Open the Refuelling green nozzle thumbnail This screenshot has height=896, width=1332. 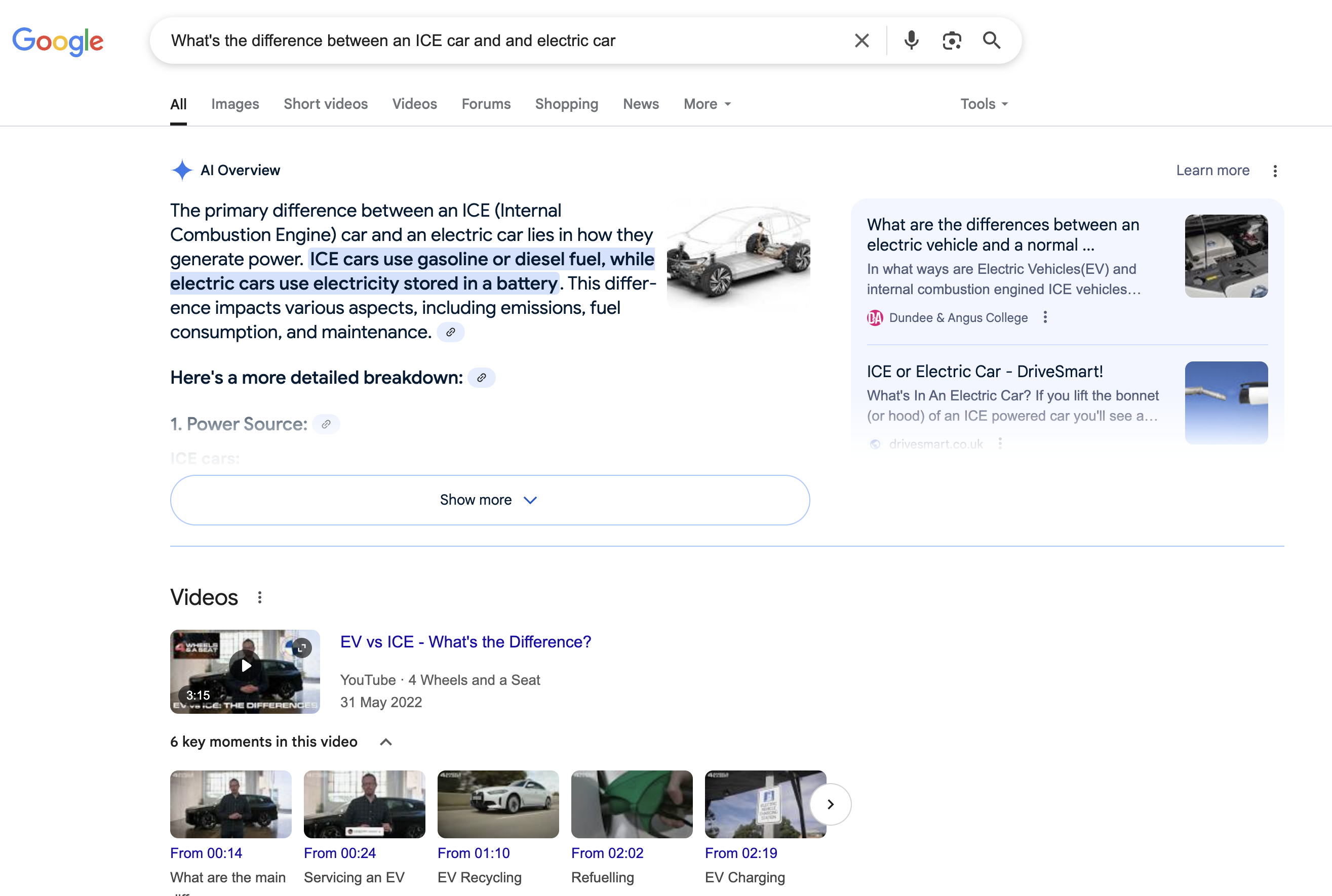[632, 804]
